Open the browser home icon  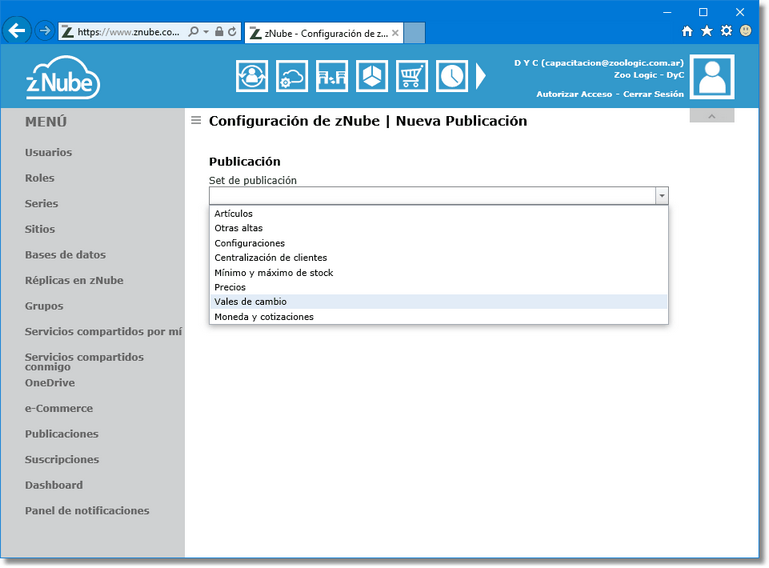[x=687, y=31]
